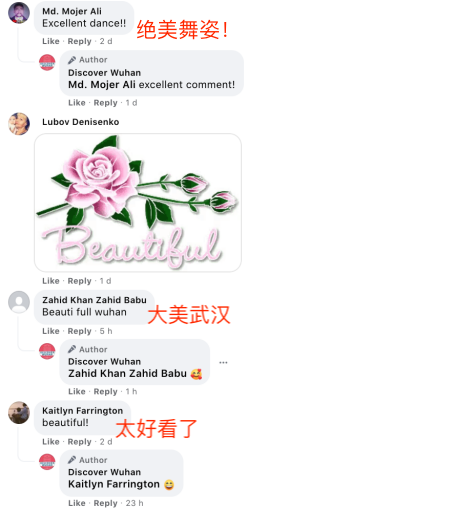Click bold Md. Mojer Ali mention in reply

(102, 85)
